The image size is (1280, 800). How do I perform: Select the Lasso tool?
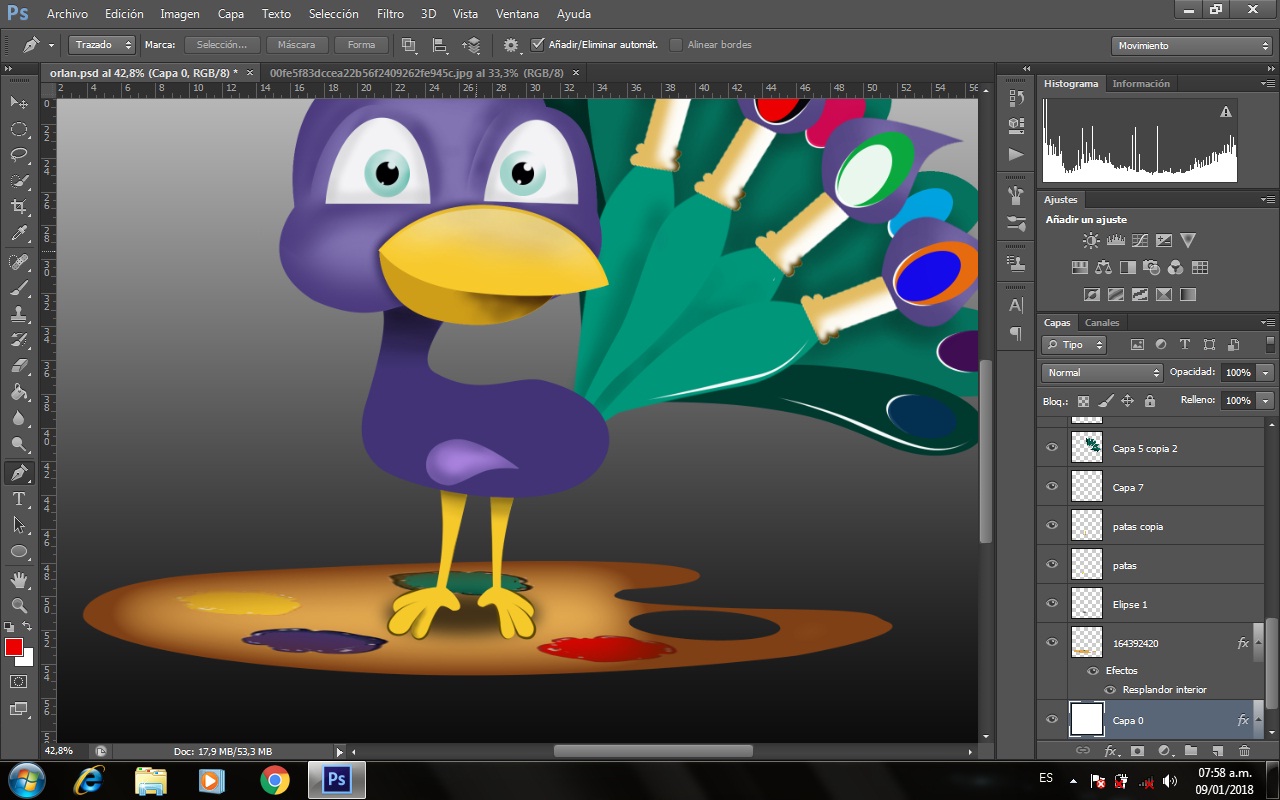19,155
